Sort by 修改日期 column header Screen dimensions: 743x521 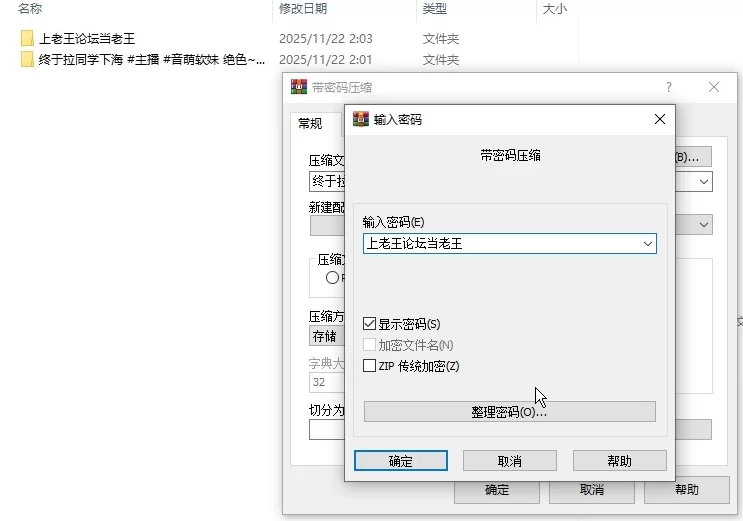(303, 9)
